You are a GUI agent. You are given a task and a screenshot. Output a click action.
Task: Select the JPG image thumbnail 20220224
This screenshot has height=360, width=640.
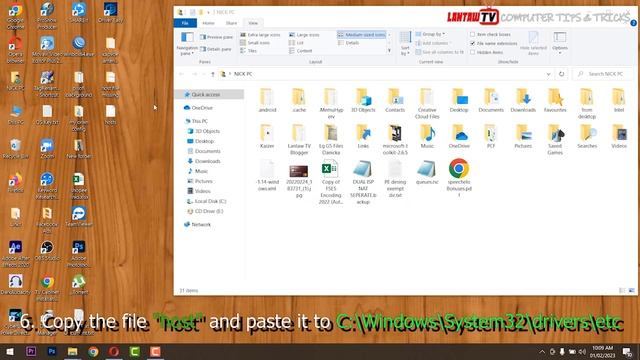pyautogui.click(x=299, y=181)
